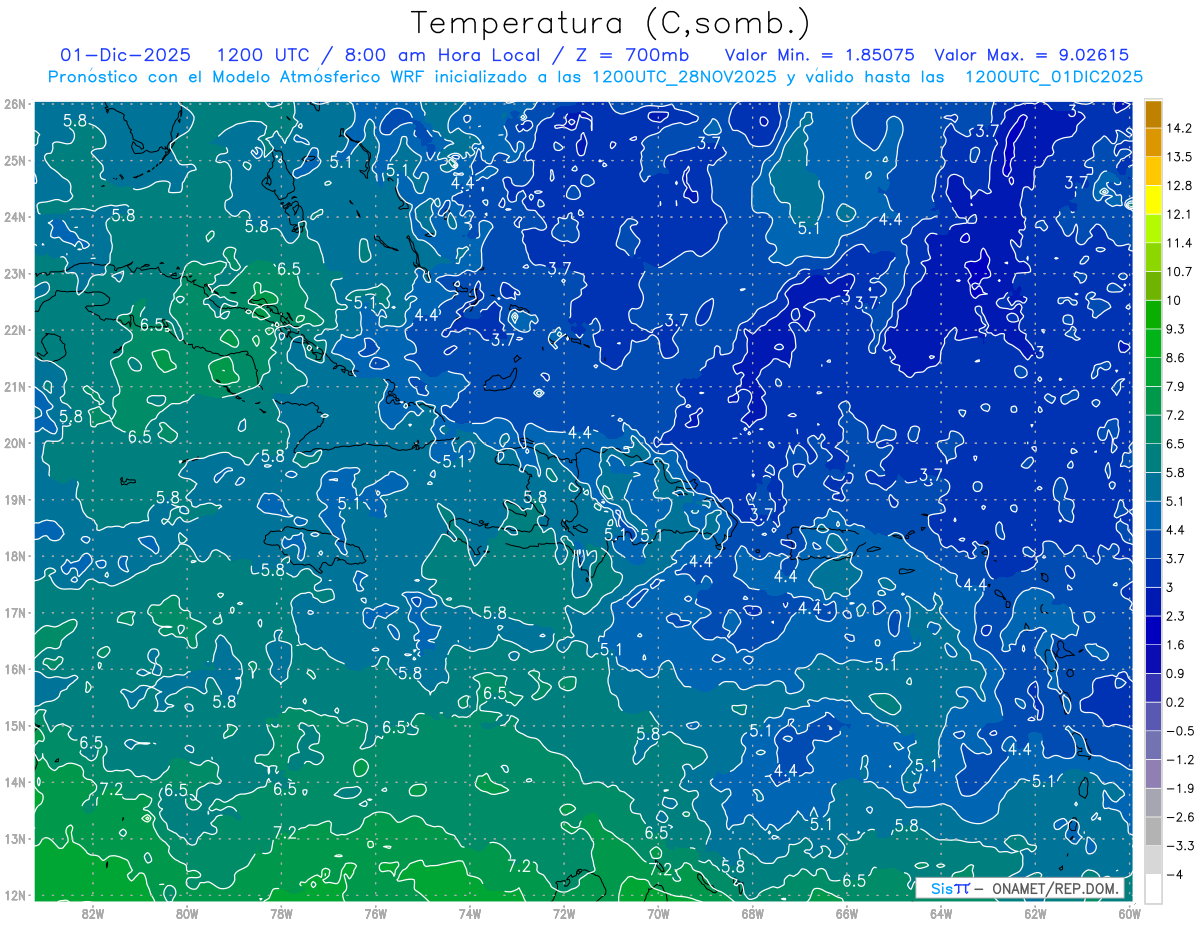Click the 62W longitude axis label

click(1035, 913)
